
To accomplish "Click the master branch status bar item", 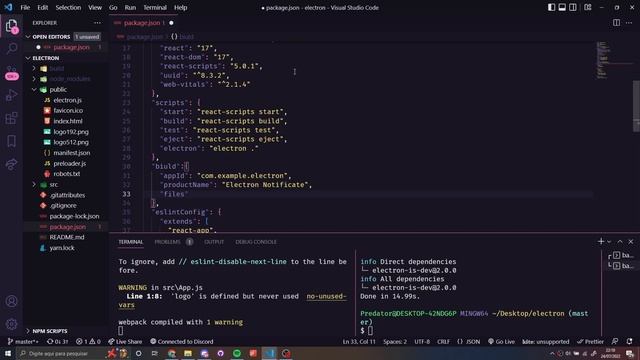I will coord(23,342).
